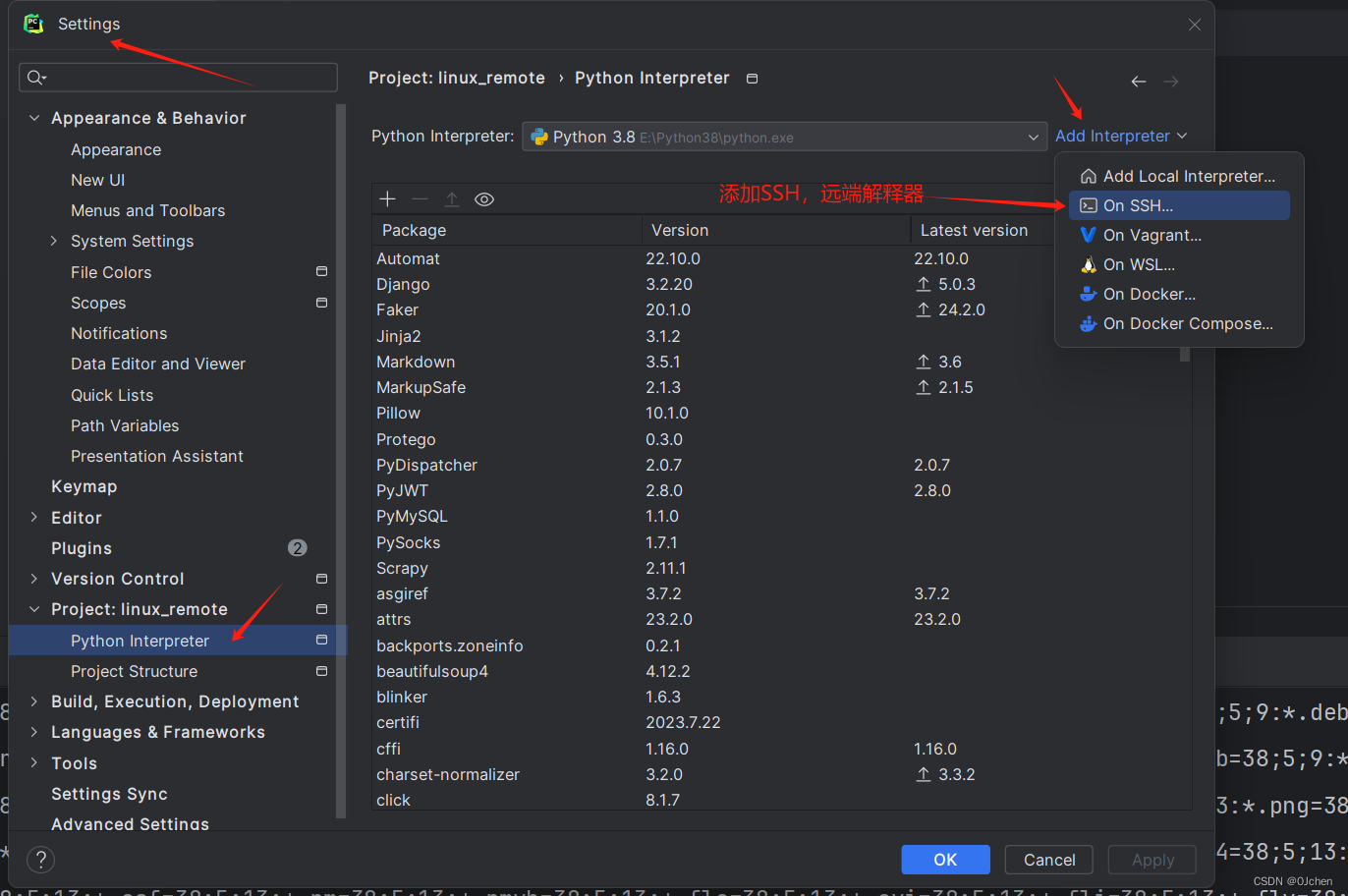Select the Pillow package row

[781, 413]
